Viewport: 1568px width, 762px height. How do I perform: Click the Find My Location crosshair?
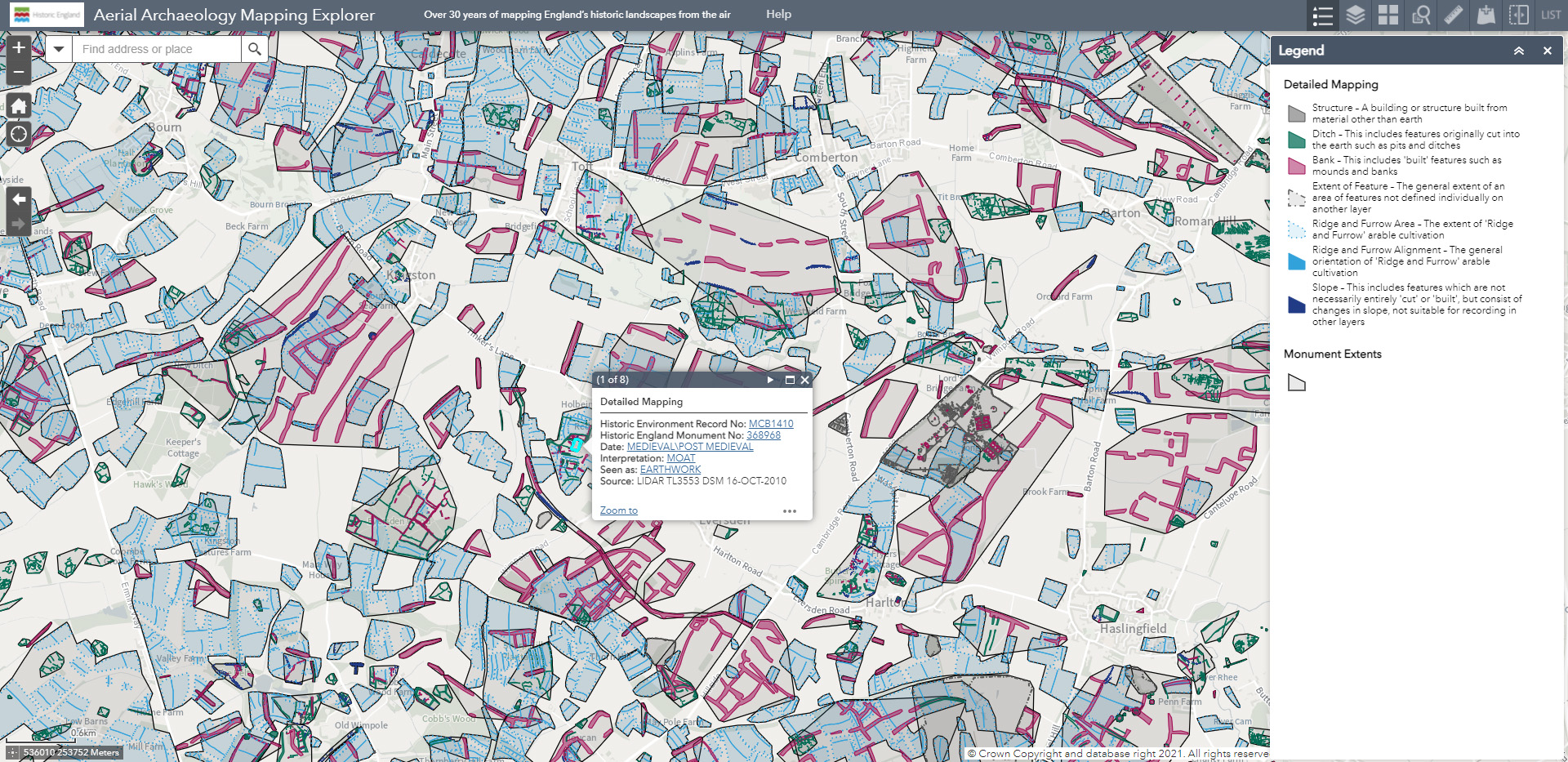pyautogui.click(x=17, y=134)
